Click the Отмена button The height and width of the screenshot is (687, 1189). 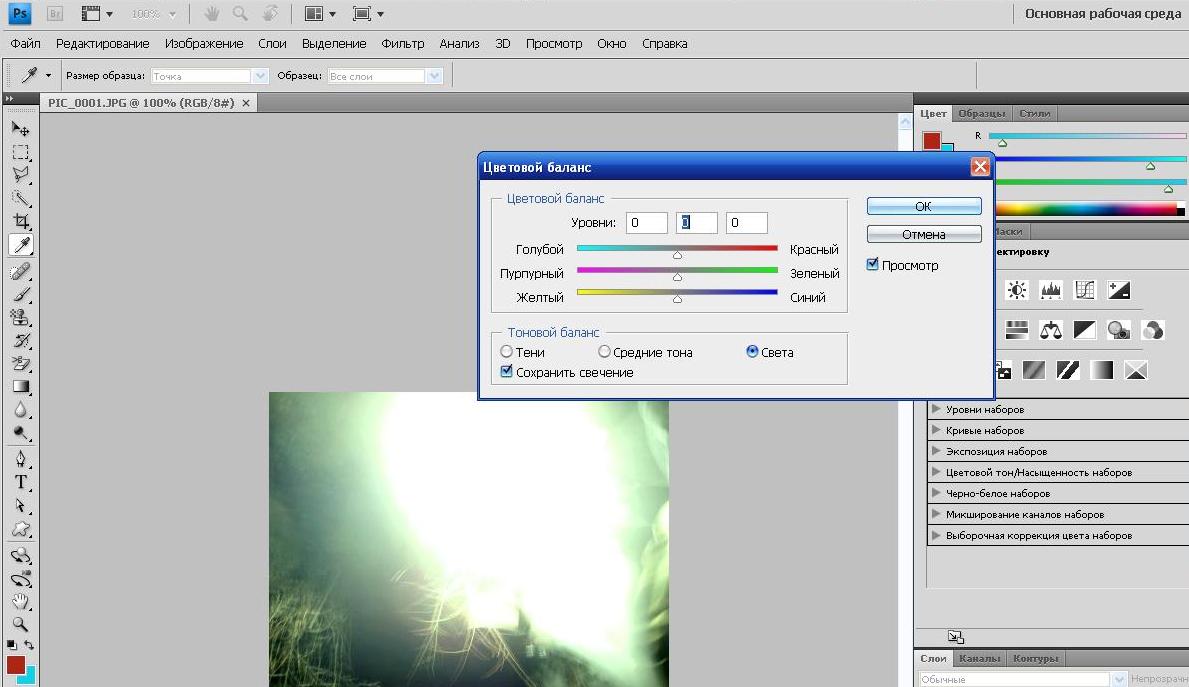(x=923, y=234)
